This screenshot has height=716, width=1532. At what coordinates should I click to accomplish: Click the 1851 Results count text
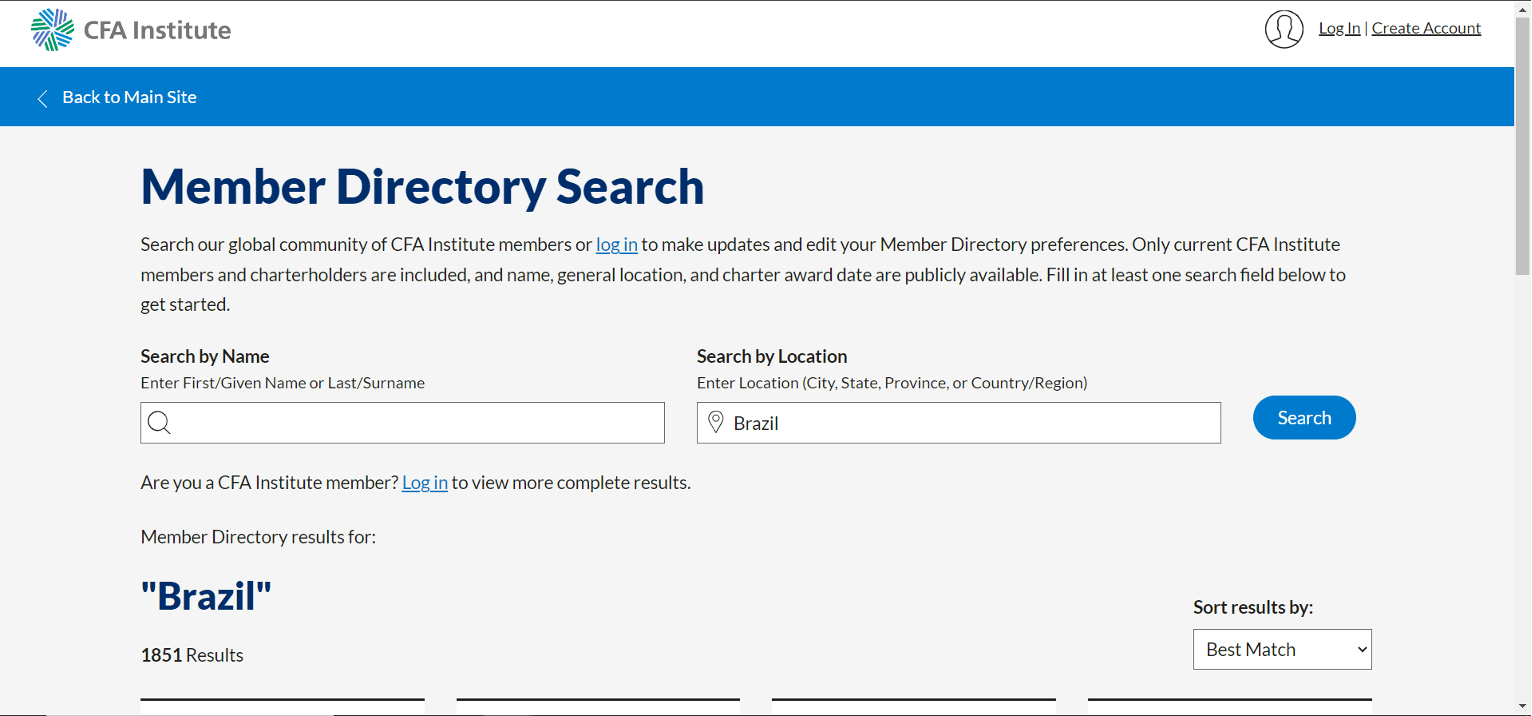pos(192,655)
